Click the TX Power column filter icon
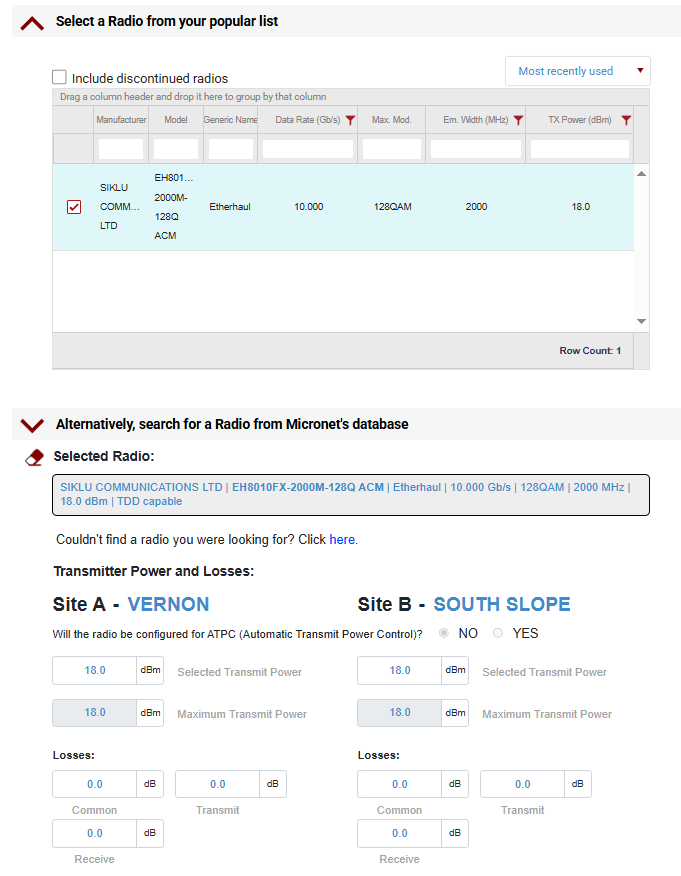Screen dimensions: 681x876 pos(626,120)
